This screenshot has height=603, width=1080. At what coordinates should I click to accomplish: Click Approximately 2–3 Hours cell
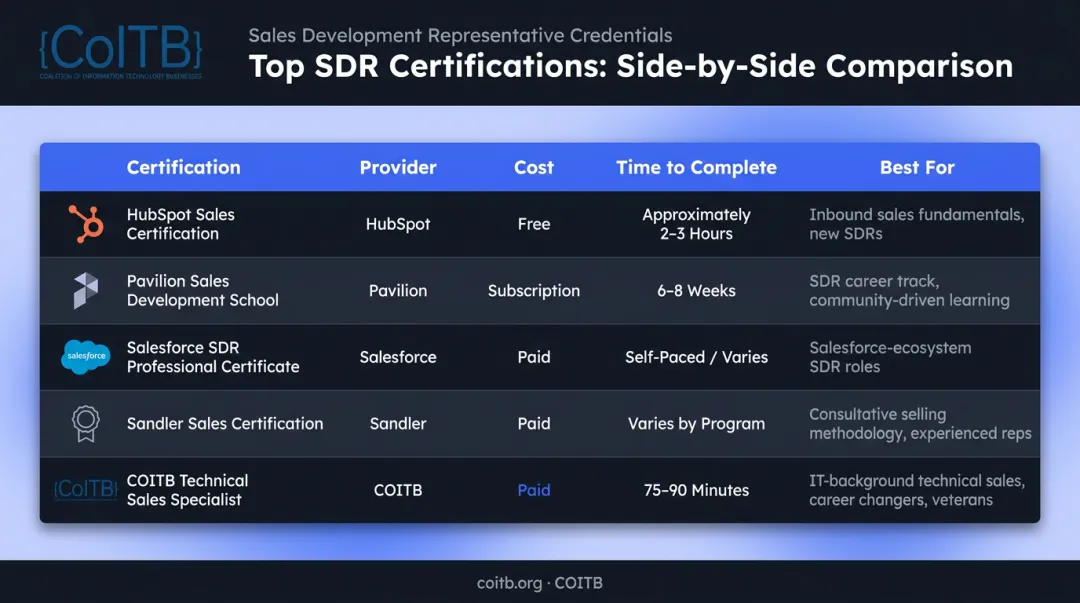(696, 224)
